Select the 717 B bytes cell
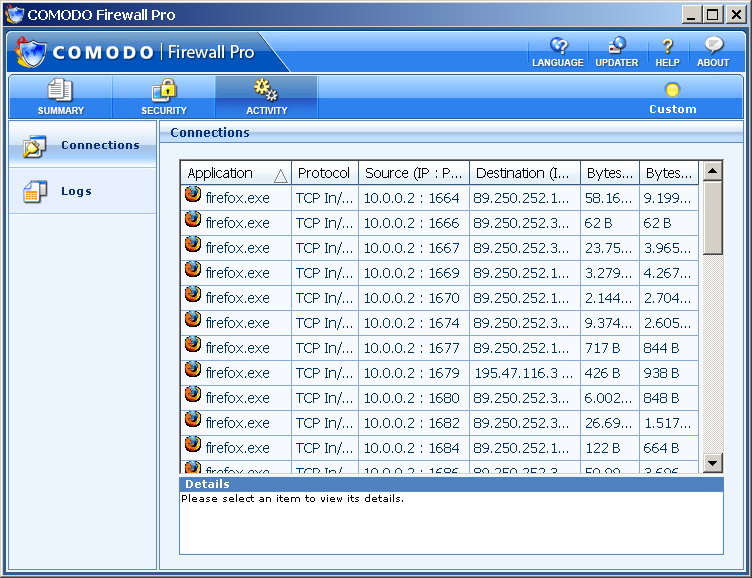 click(610, 348)
